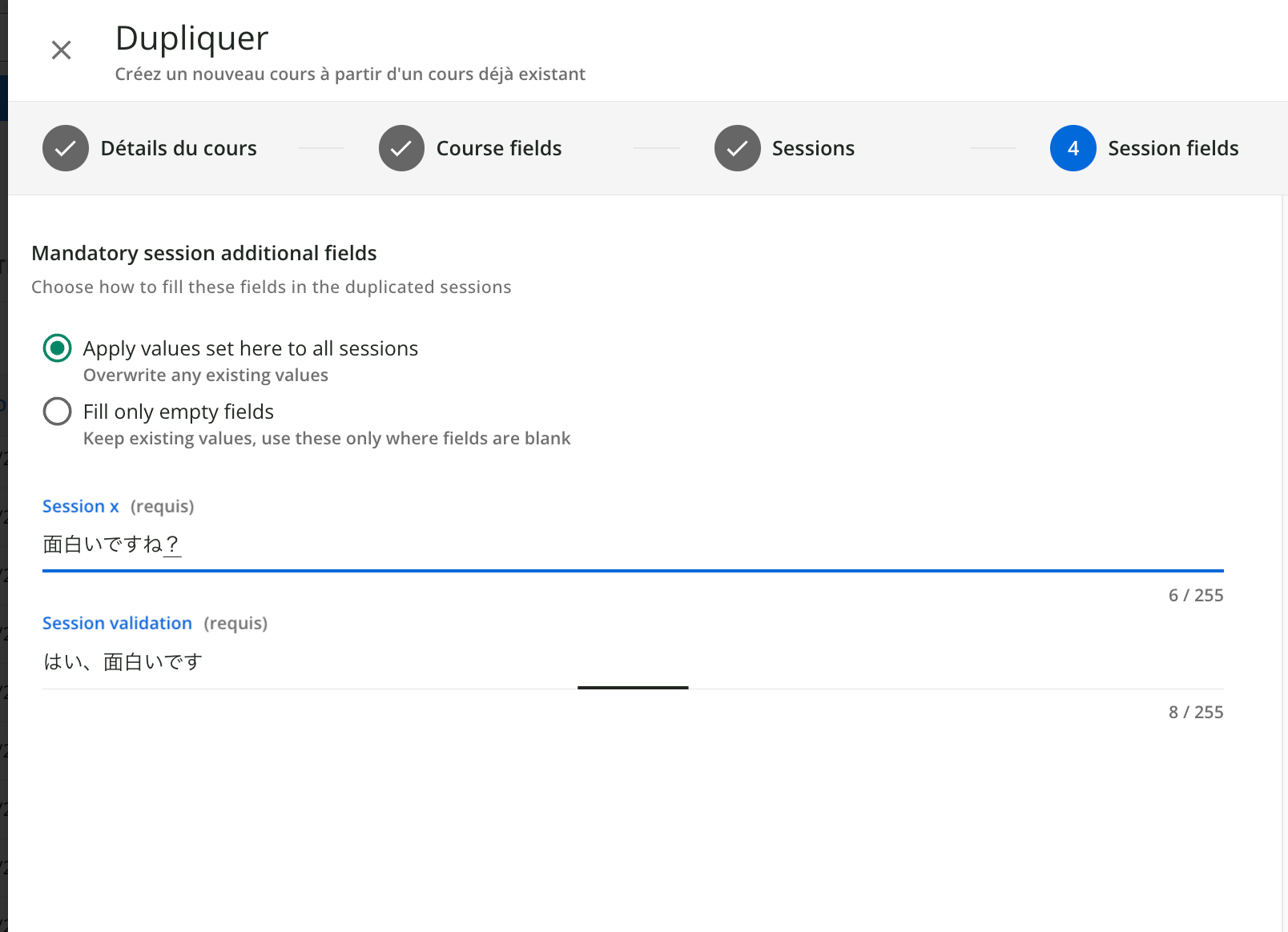
Task: Click the Sessions step checkmark icon
Action: pyautogui.click(x=737, y=148)
